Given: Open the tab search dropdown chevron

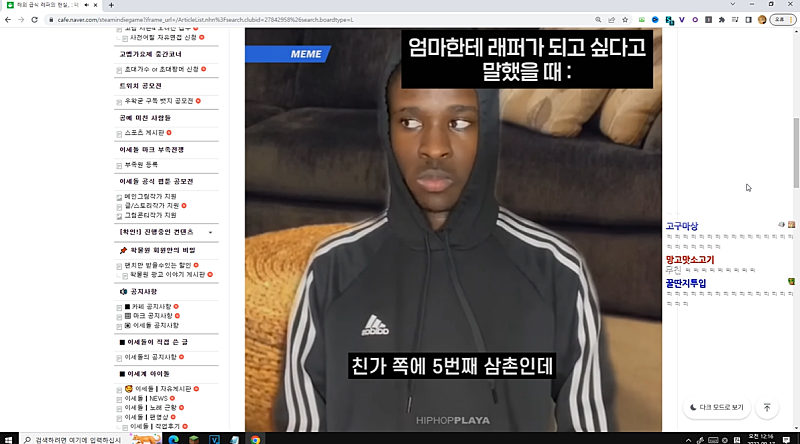Looking at the screenshot, I should pos(733,5).
